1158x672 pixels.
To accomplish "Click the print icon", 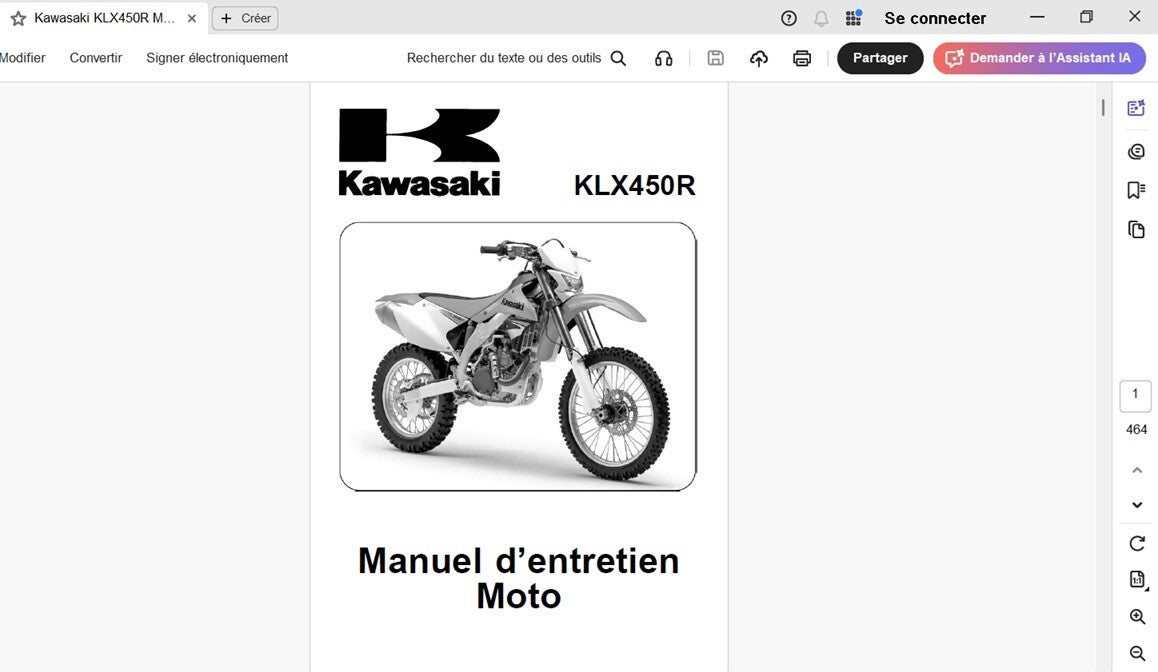I will (x=802, y=58).
